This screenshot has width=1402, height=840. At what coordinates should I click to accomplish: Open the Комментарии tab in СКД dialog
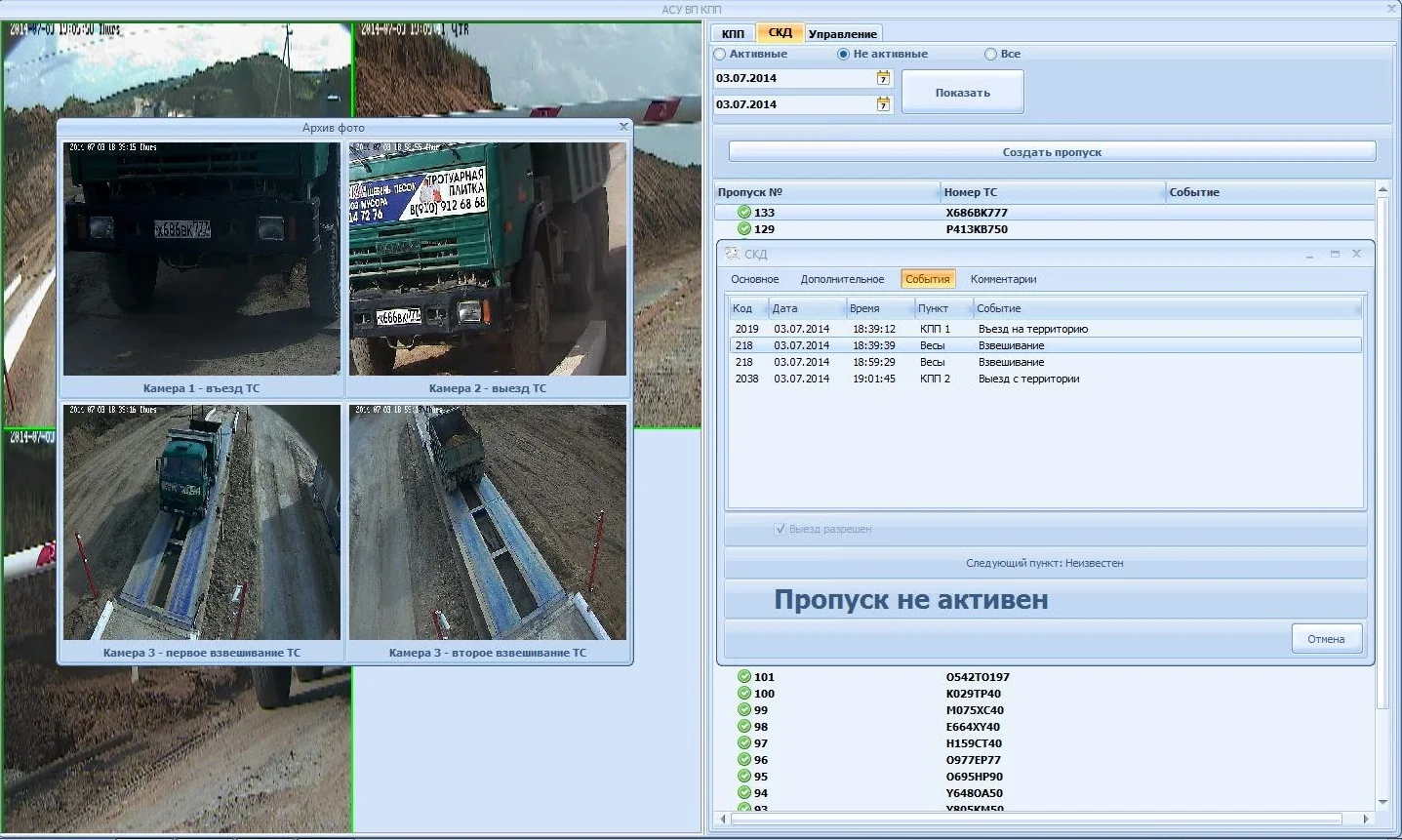point(1003,279)
